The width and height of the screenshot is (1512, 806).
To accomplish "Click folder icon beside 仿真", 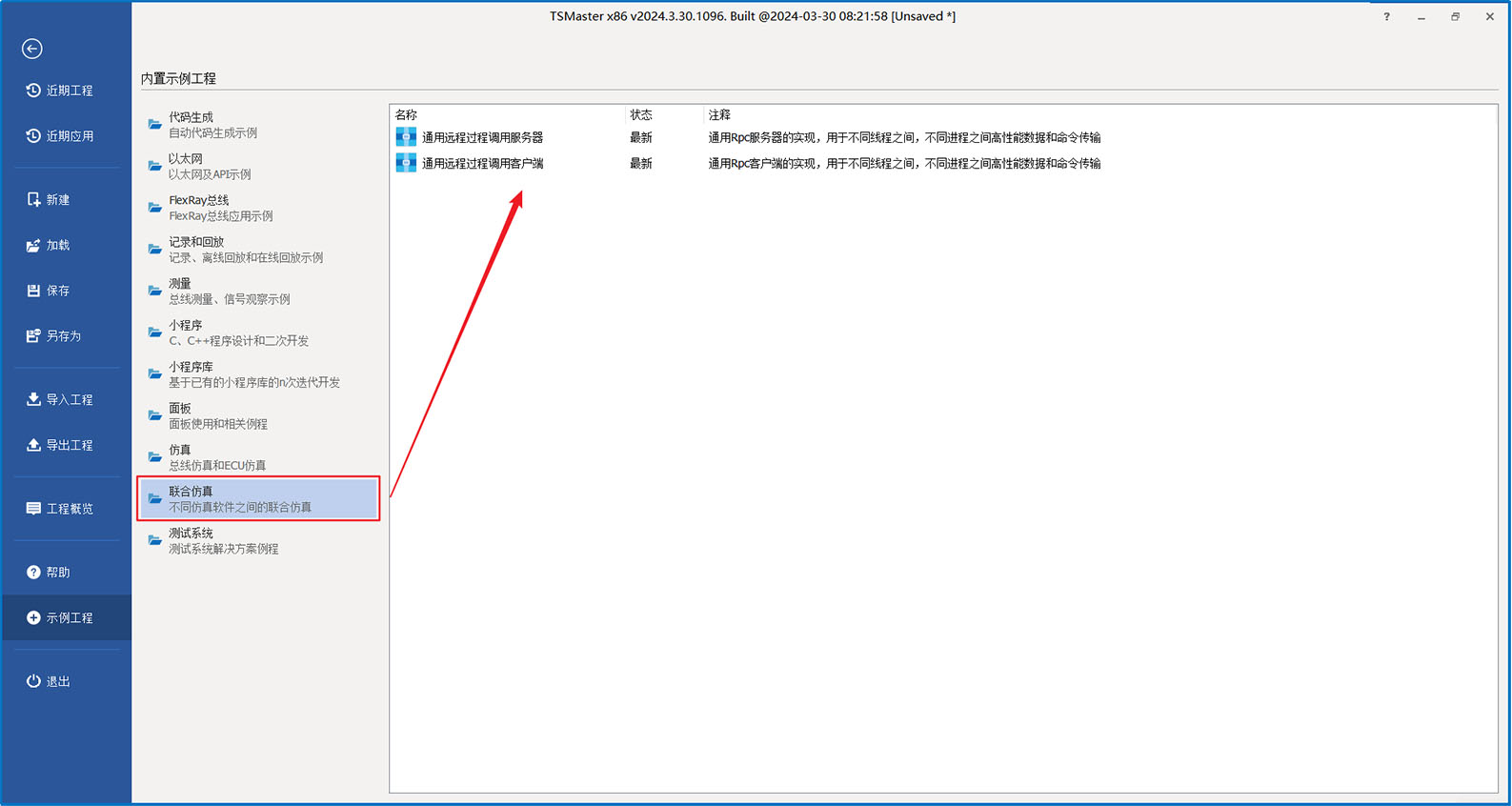I will pos(154,457).
